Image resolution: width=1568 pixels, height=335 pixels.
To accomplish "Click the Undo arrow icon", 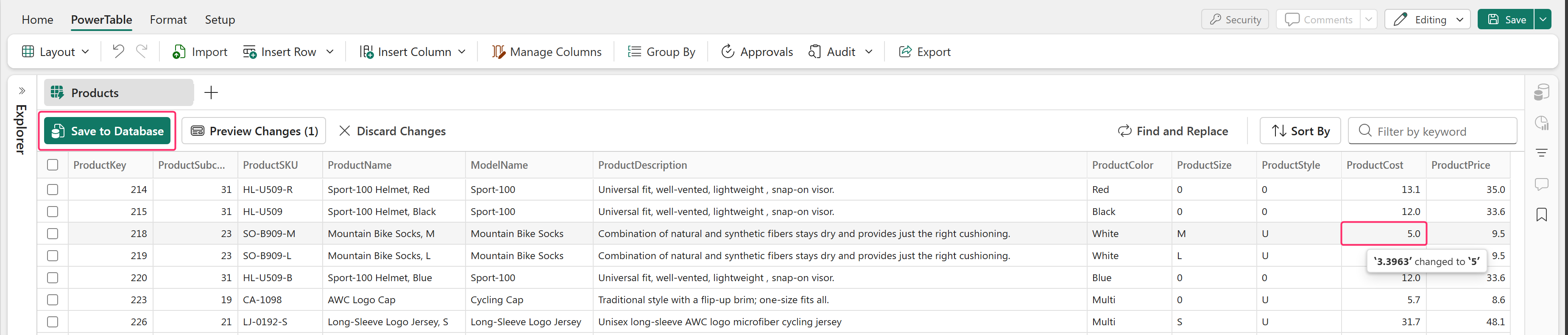I will (118, 52).
